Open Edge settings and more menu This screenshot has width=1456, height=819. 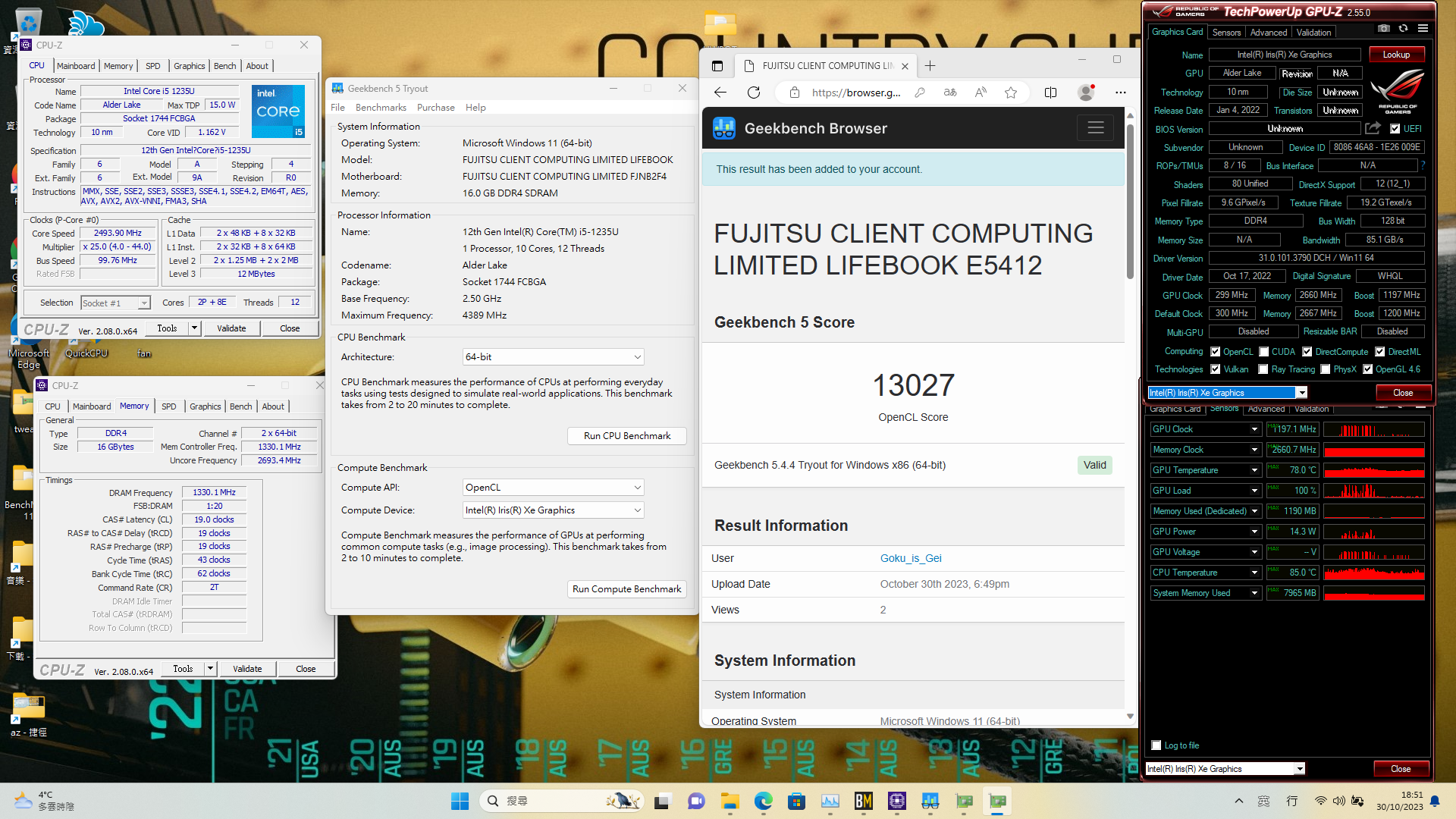pos(1120,93)
